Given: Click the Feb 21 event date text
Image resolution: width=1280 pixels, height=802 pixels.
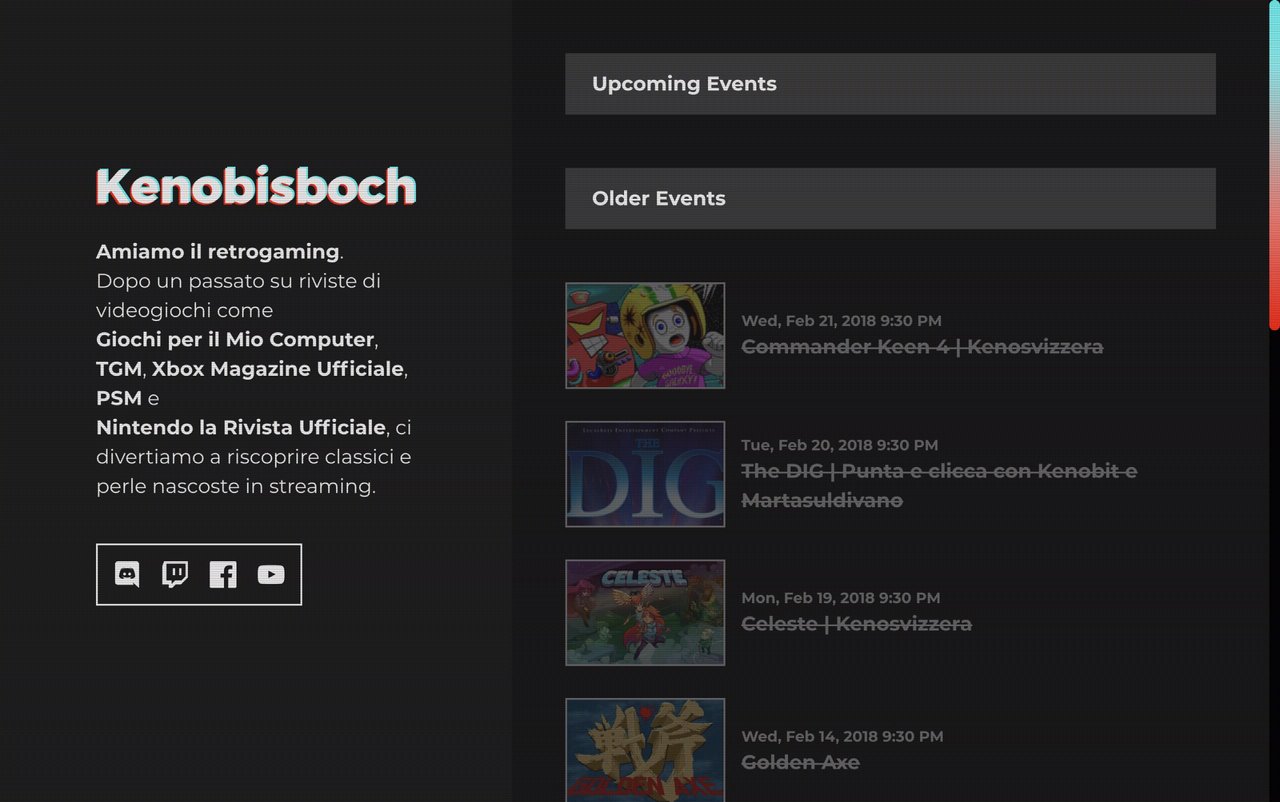Looking at the screenshot, I should 841,320.
